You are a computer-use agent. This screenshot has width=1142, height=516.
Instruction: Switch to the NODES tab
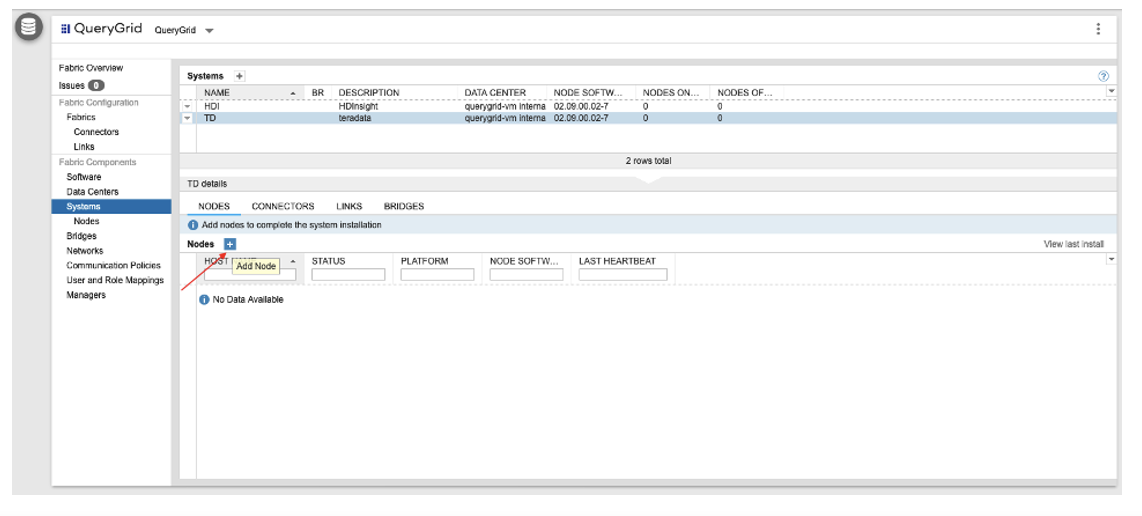click(214, 206)
